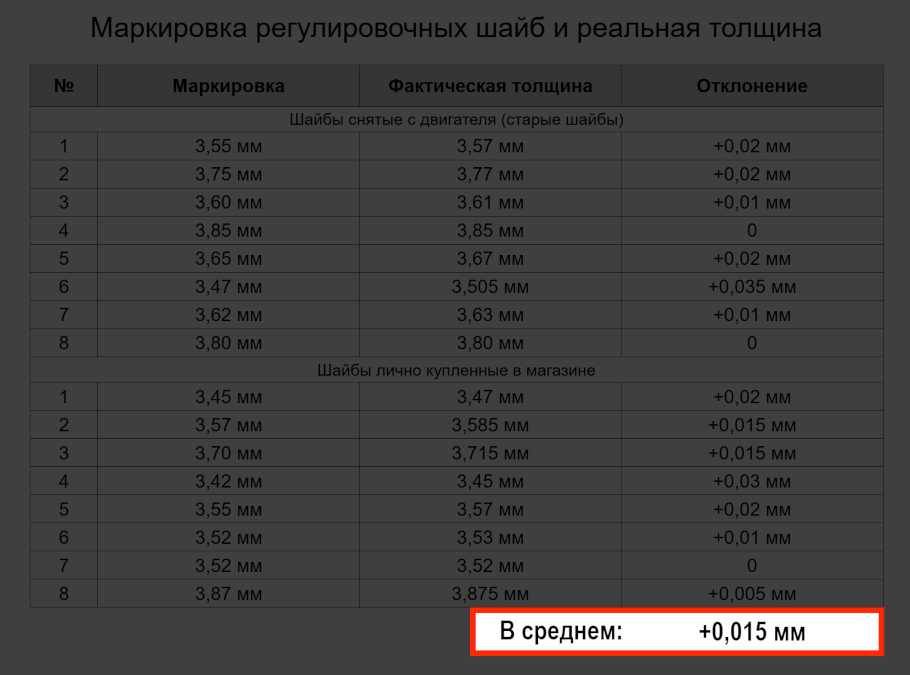Click the 3,62 мм marking cell

228,315
